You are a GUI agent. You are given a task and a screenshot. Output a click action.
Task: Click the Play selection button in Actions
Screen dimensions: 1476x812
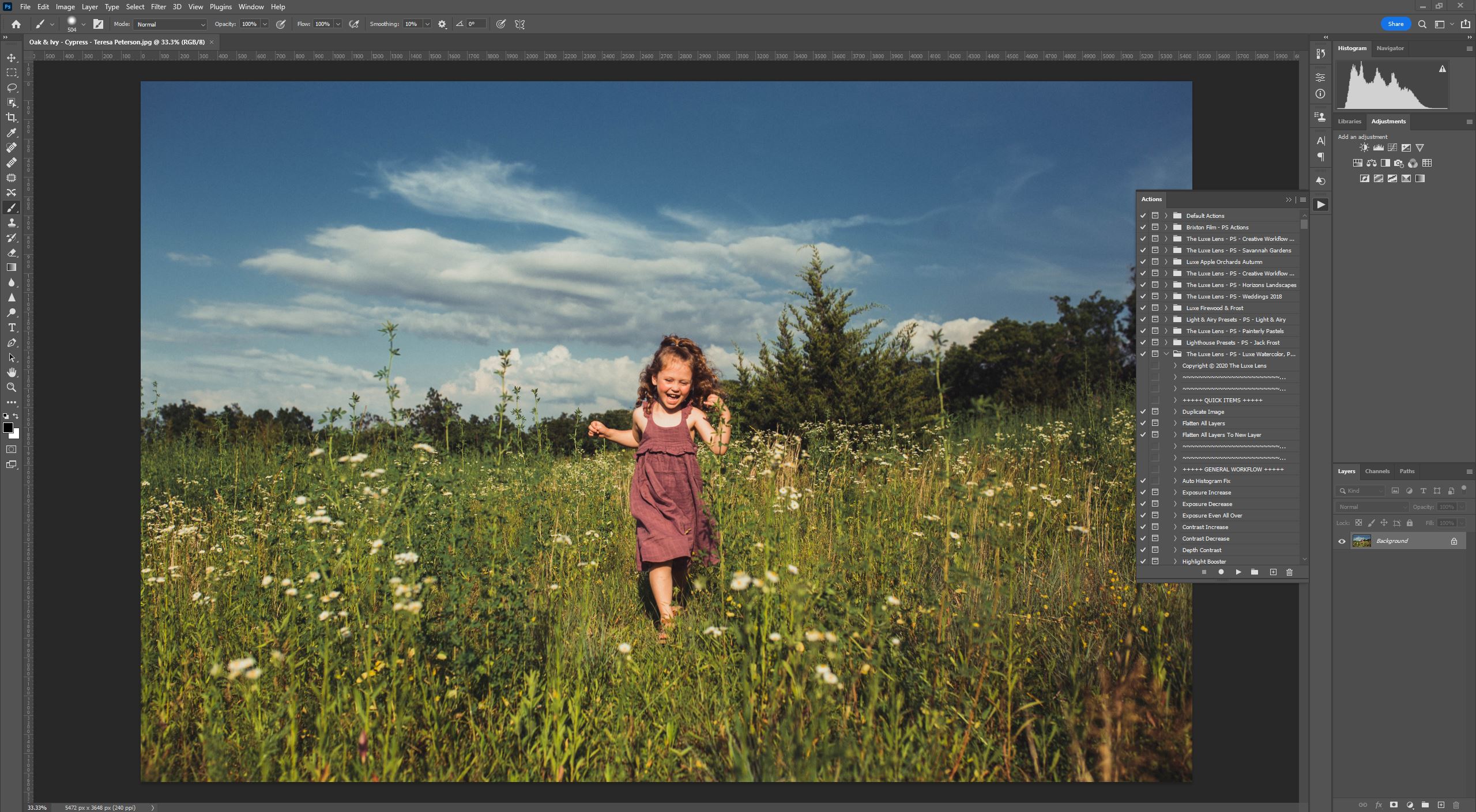1238,572
